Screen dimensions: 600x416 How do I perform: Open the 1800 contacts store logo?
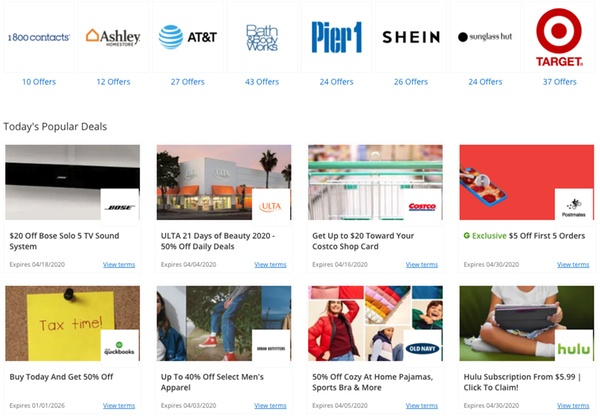[39, 37]
